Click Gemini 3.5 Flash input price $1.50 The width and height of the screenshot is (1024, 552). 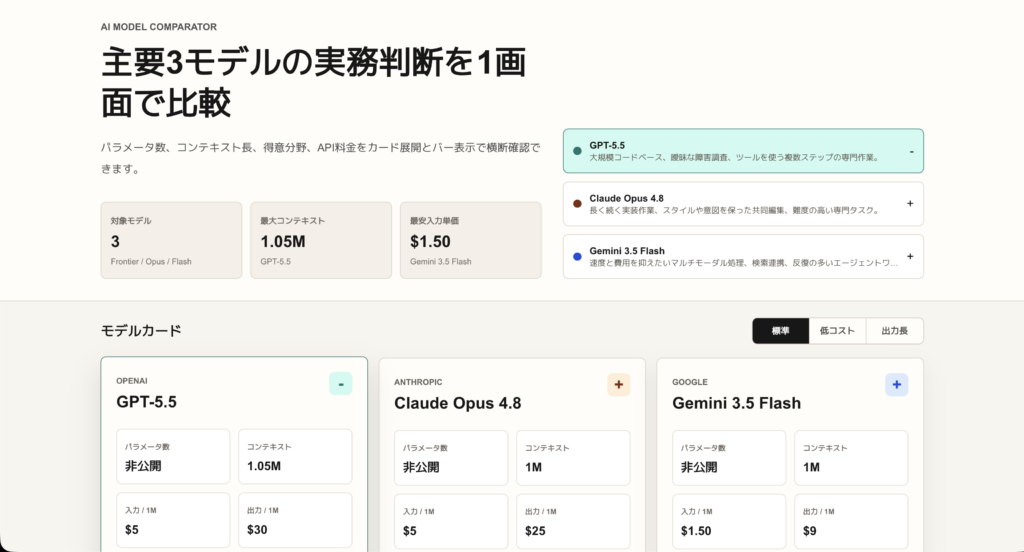pyautogui.click(x=696, y=531)
